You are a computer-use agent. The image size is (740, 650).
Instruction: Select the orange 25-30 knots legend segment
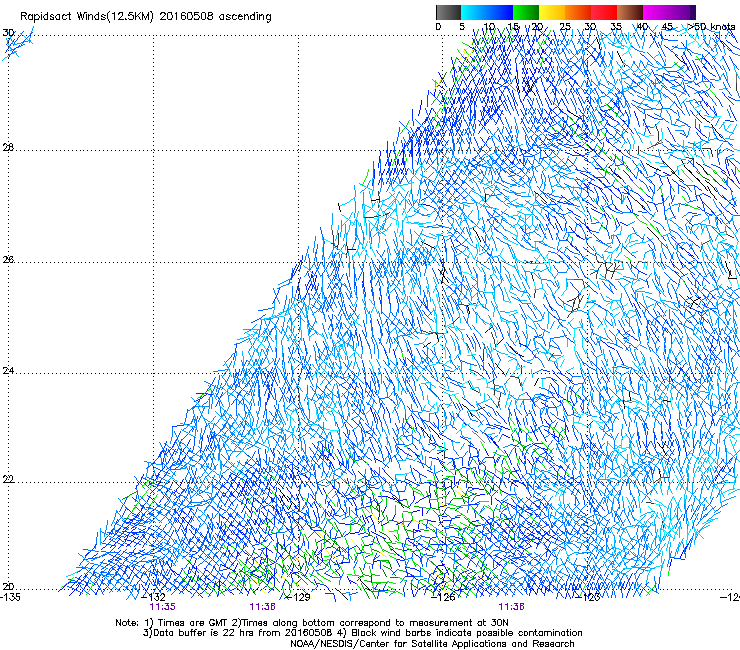pos(578,12)
